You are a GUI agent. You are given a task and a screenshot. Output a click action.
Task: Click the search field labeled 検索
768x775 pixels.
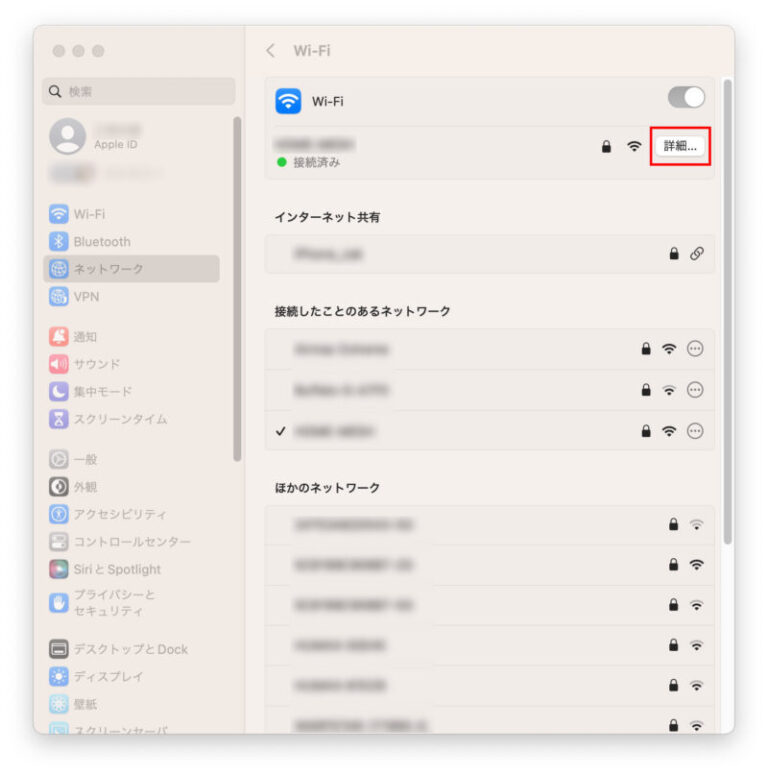[x=139, y=91]
